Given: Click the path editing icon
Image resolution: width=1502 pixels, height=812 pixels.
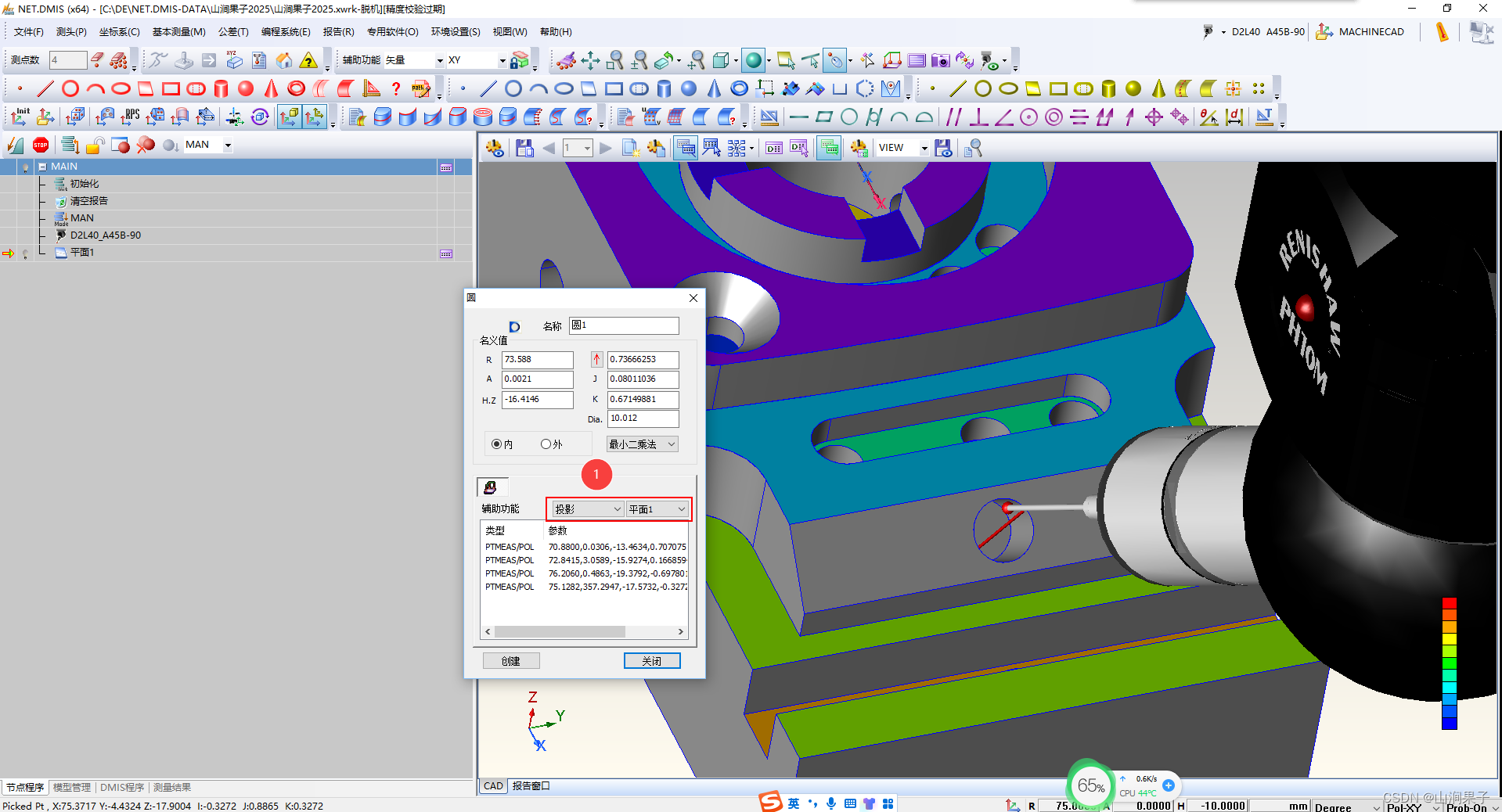Looking at the screenshot, I should pos(421,88).
